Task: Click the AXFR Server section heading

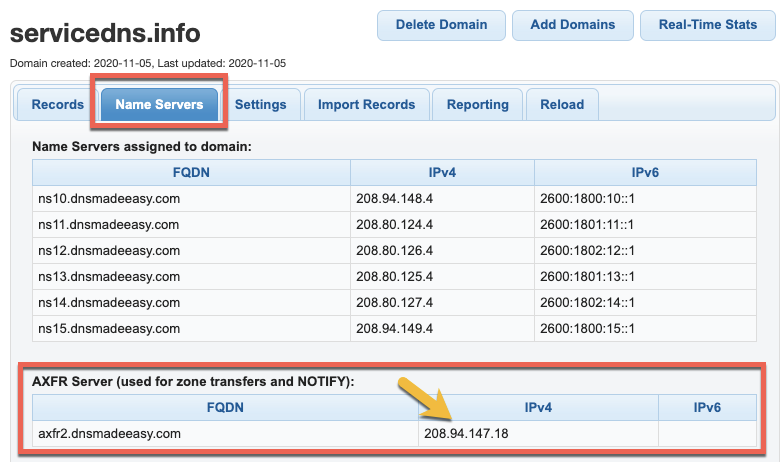Action: click(x=193, y=382)
